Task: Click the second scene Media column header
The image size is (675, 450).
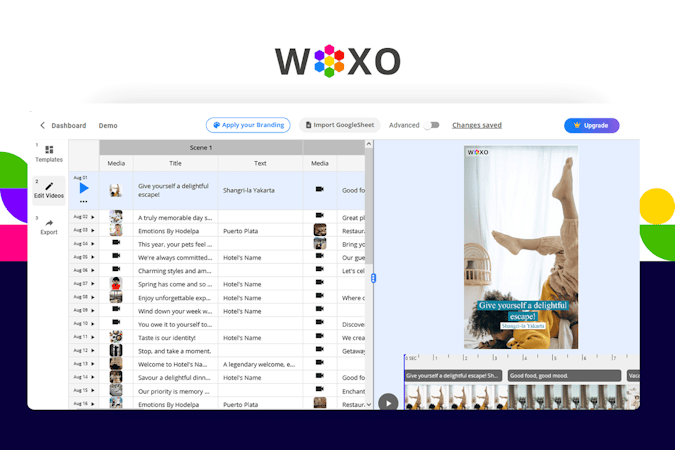Action: pyautogui.click(x=320, y=163)
